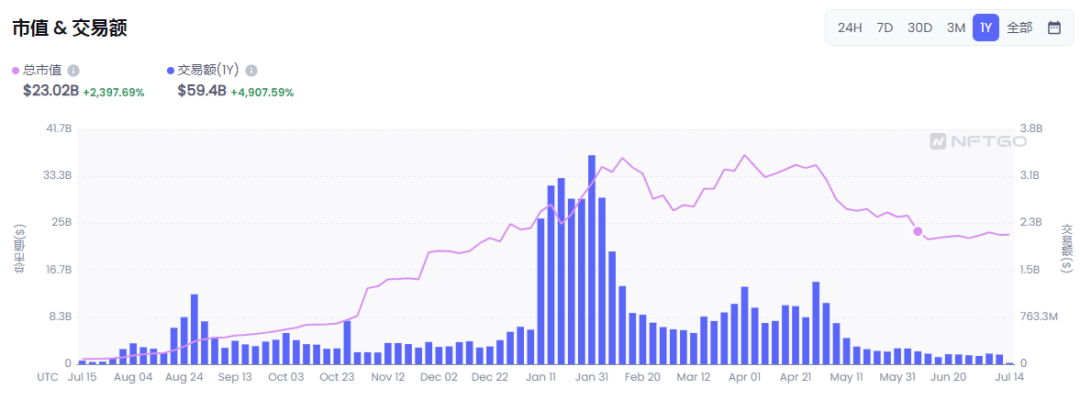Switch to the 24H time range

point(850,28)
